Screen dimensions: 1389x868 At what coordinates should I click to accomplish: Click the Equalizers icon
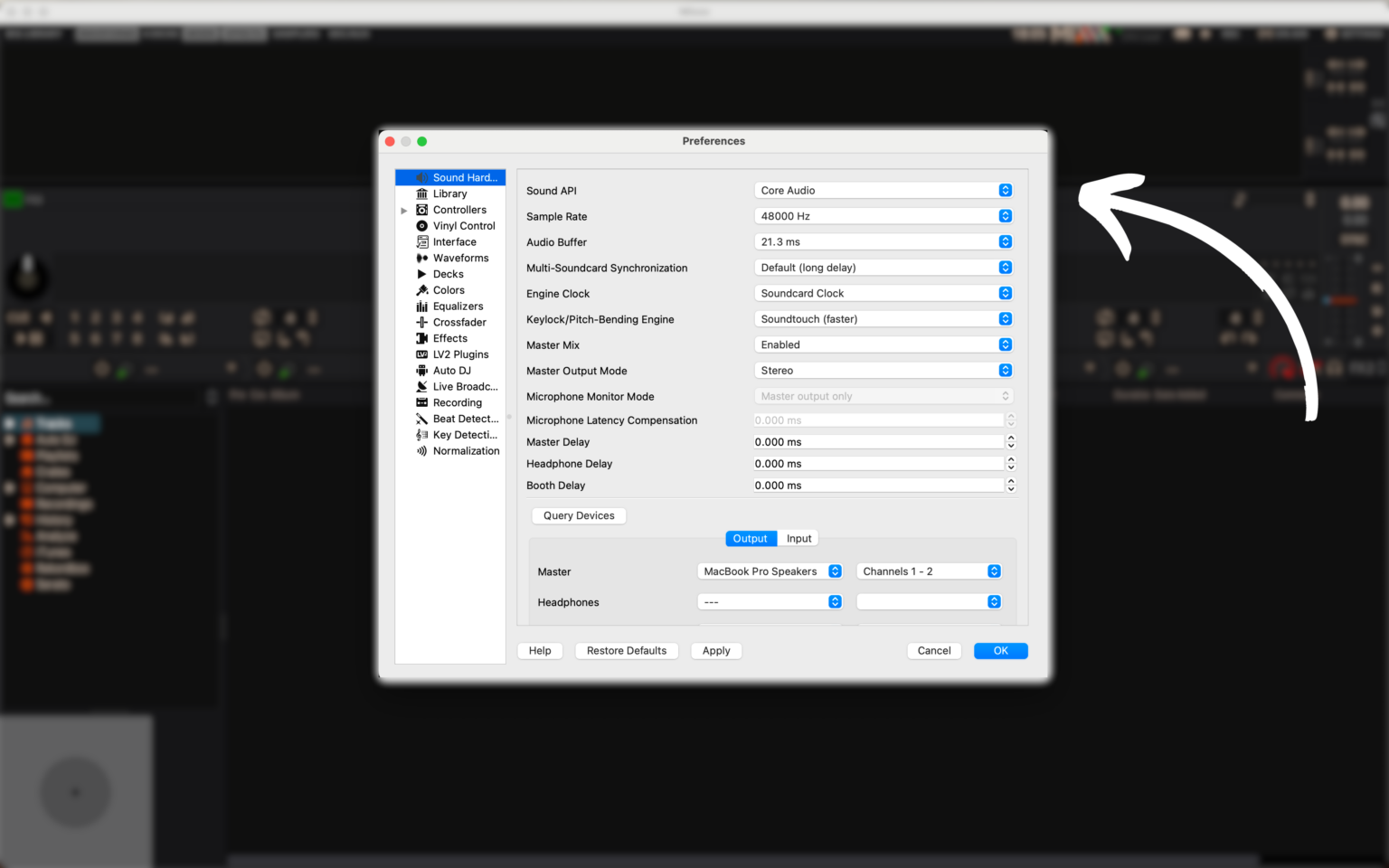(x=421, y=307)
